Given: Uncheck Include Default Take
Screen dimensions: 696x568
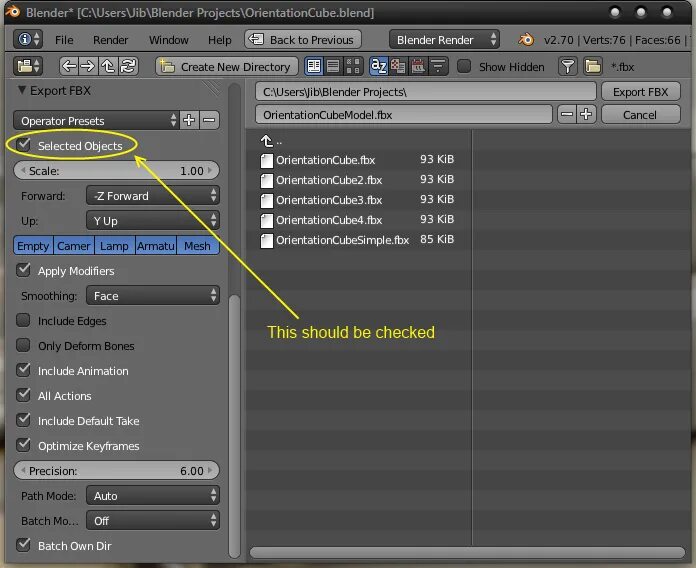Looking at the screenshot, I should [23, 420].
